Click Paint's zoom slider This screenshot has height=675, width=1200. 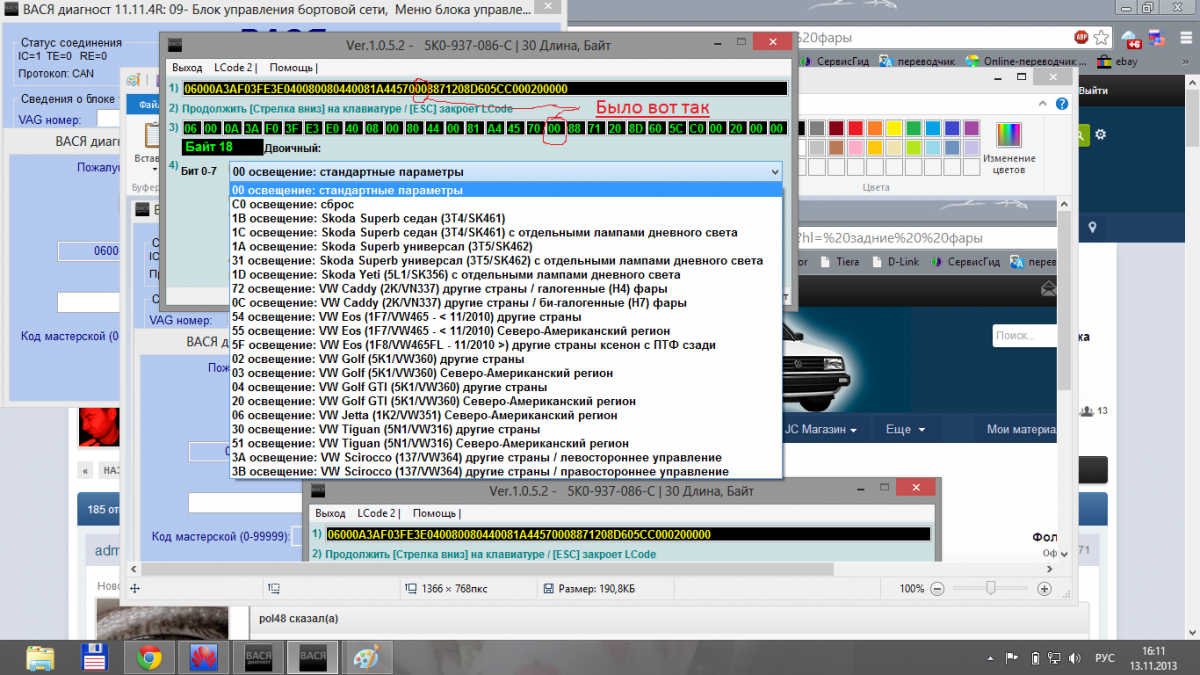pos(991,589)
